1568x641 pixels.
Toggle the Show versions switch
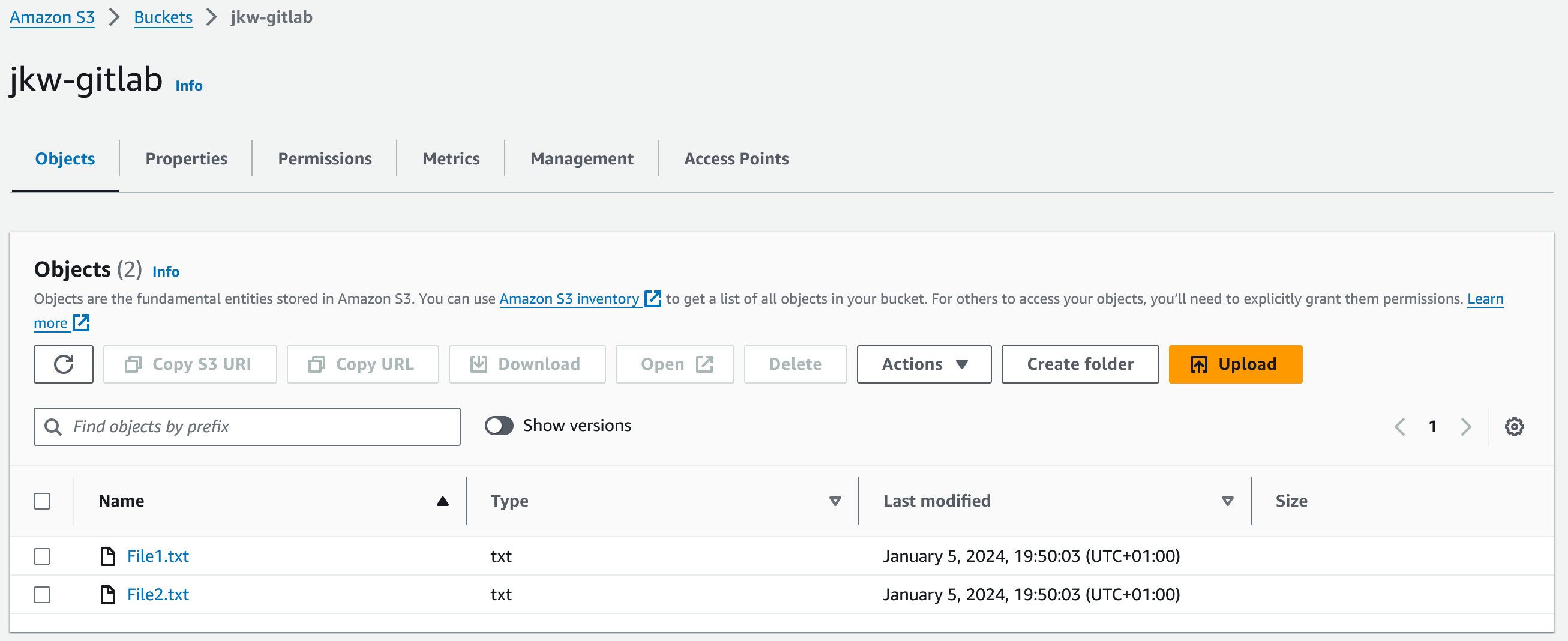[x=499, y=426]
